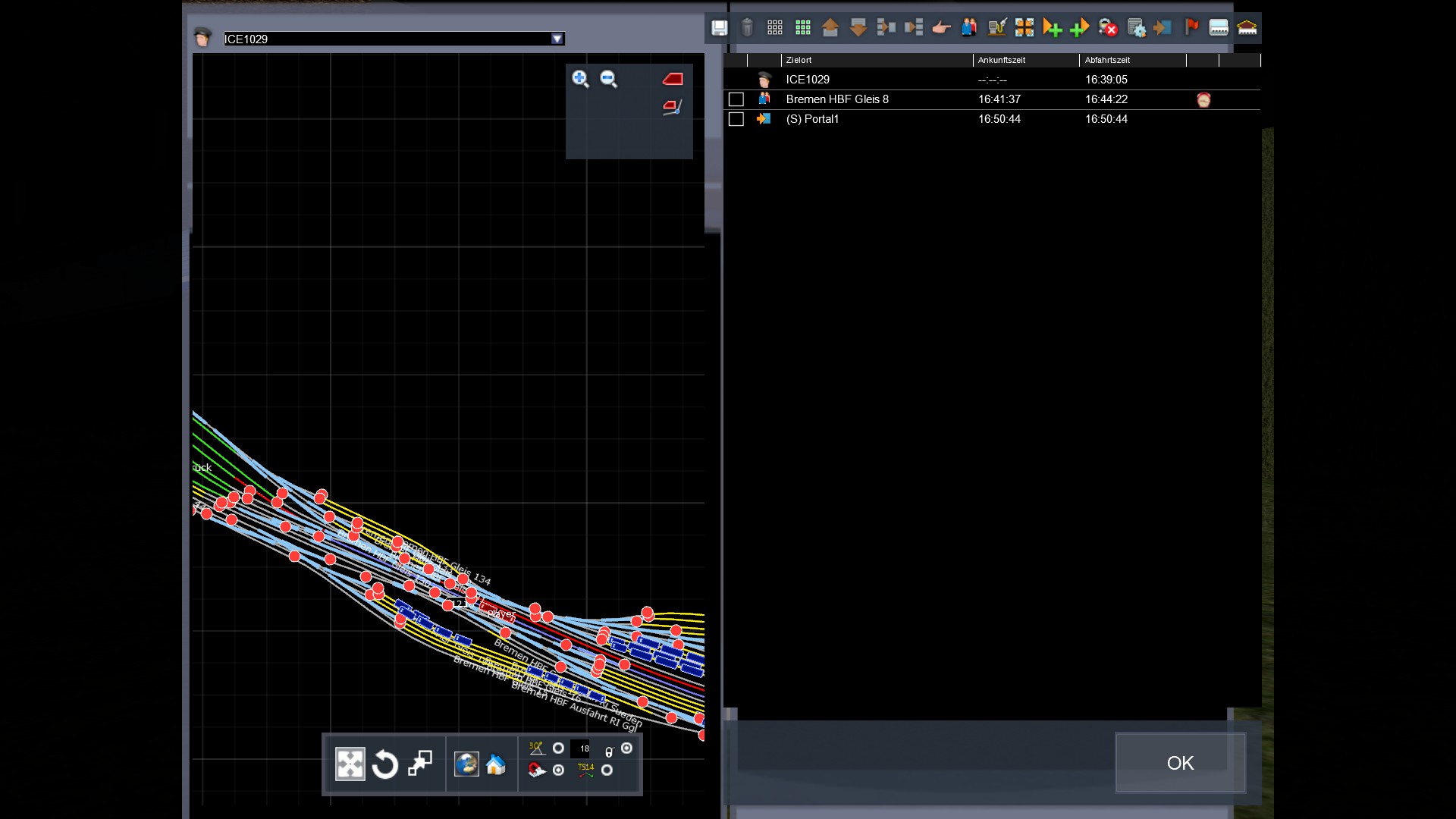Click the fuel pump refuel instruction icon

[x=996, y=28]
